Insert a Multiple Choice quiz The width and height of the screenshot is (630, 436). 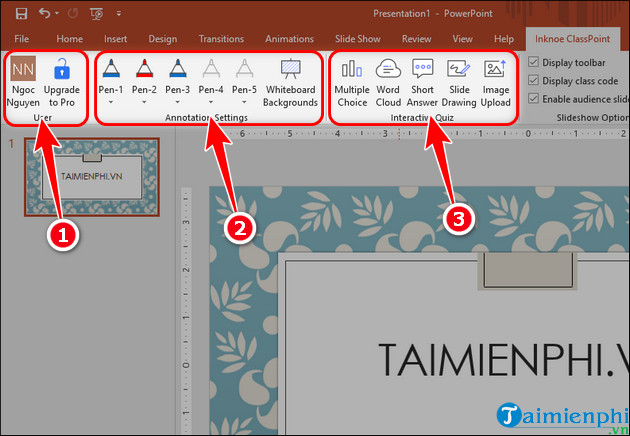point(352,83)
